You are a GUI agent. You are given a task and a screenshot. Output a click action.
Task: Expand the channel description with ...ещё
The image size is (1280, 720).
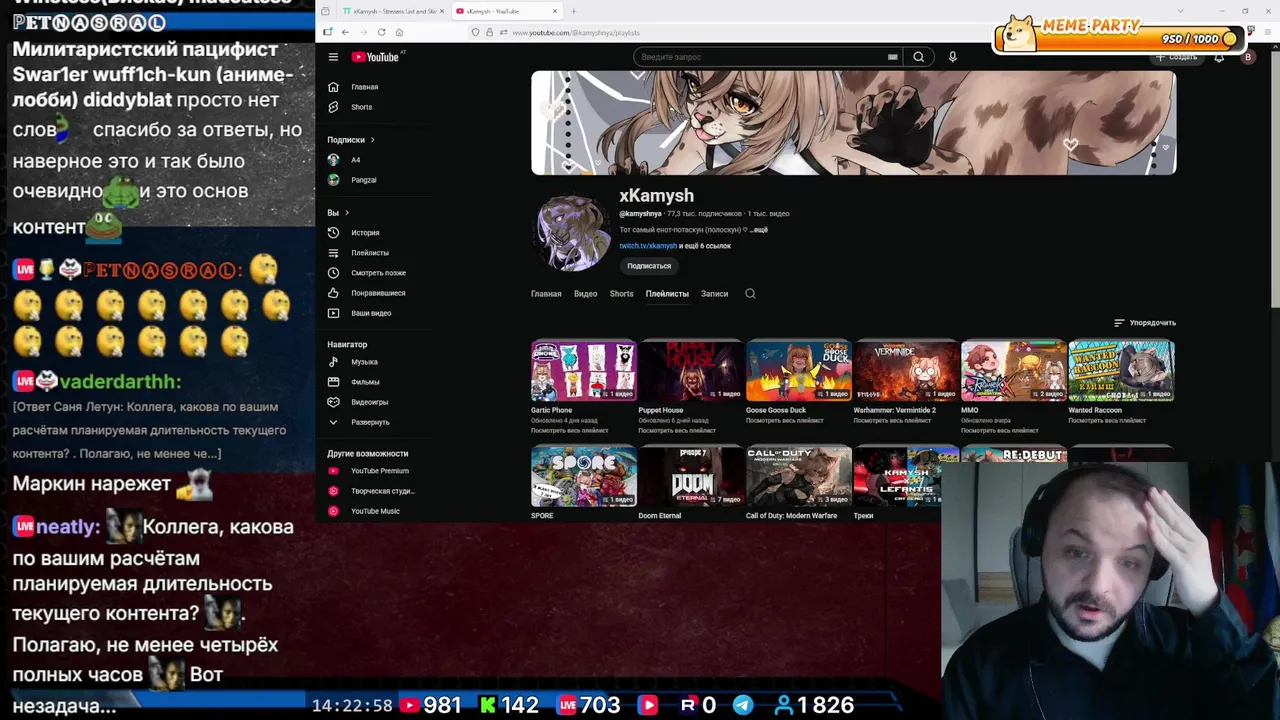coord(758,230)
